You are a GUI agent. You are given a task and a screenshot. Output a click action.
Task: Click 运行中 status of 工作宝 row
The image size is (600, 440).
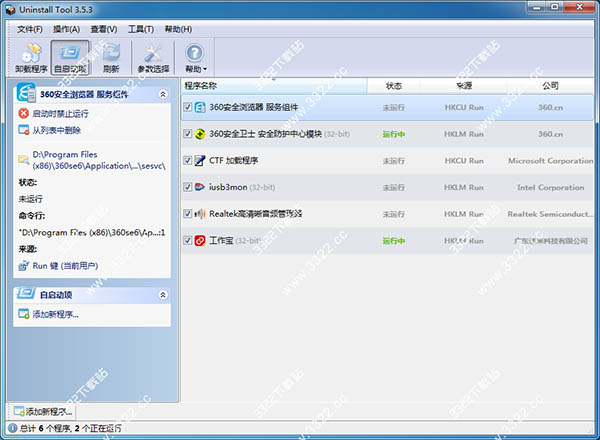394,241
